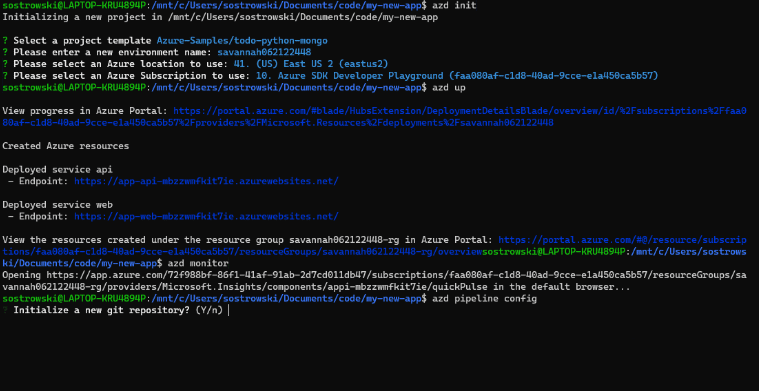
Task: Open the app-api endpoint URL
Action: pyautogui.click(x=206, y=181)
